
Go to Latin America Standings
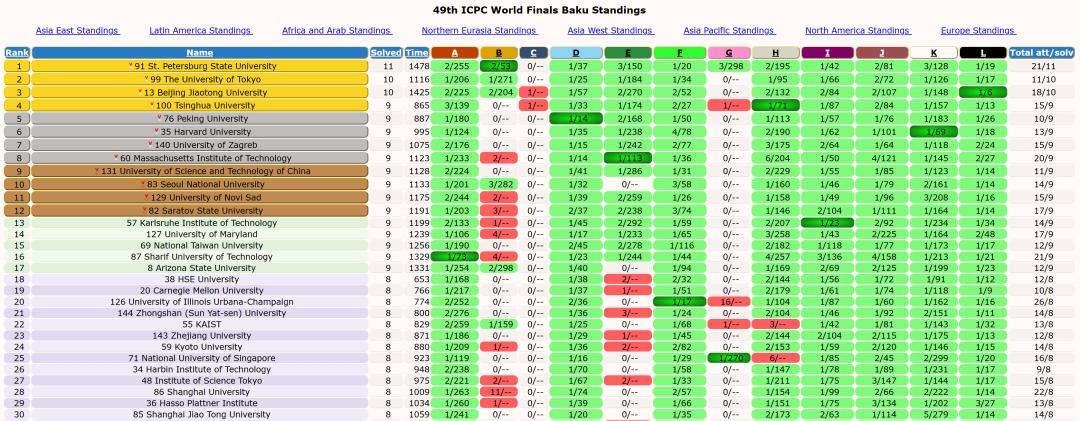click(x=200, y=31)
